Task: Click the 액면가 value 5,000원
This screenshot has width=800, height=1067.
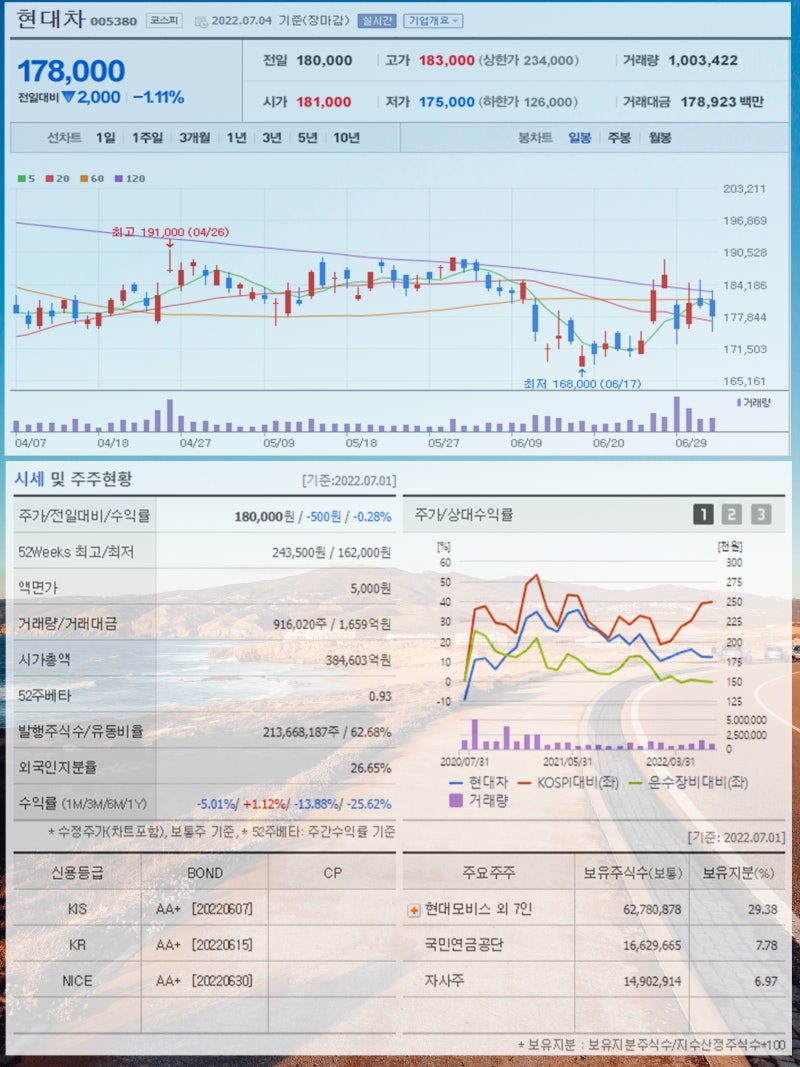Action: [x=371, y=588]
